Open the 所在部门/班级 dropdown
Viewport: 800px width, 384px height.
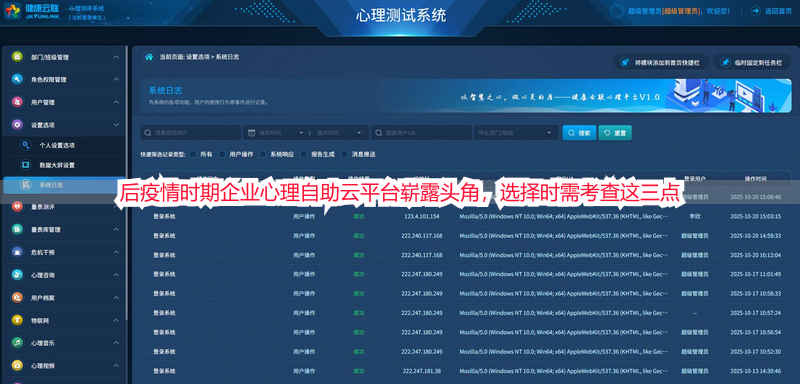point(516,133)
